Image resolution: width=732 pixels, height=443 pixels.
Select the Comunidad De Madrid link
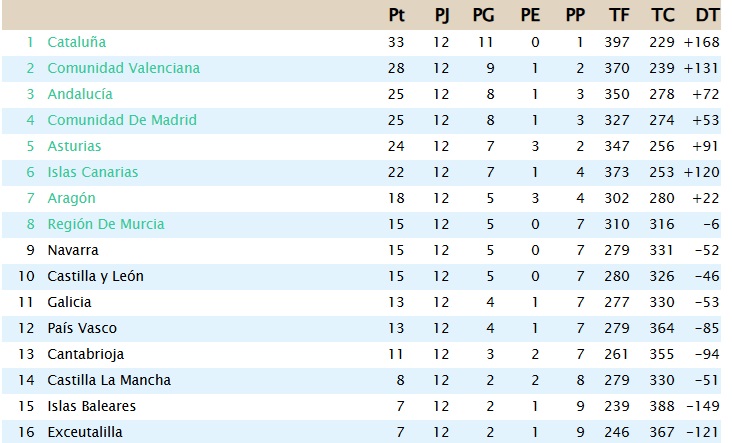pos(122,120)
